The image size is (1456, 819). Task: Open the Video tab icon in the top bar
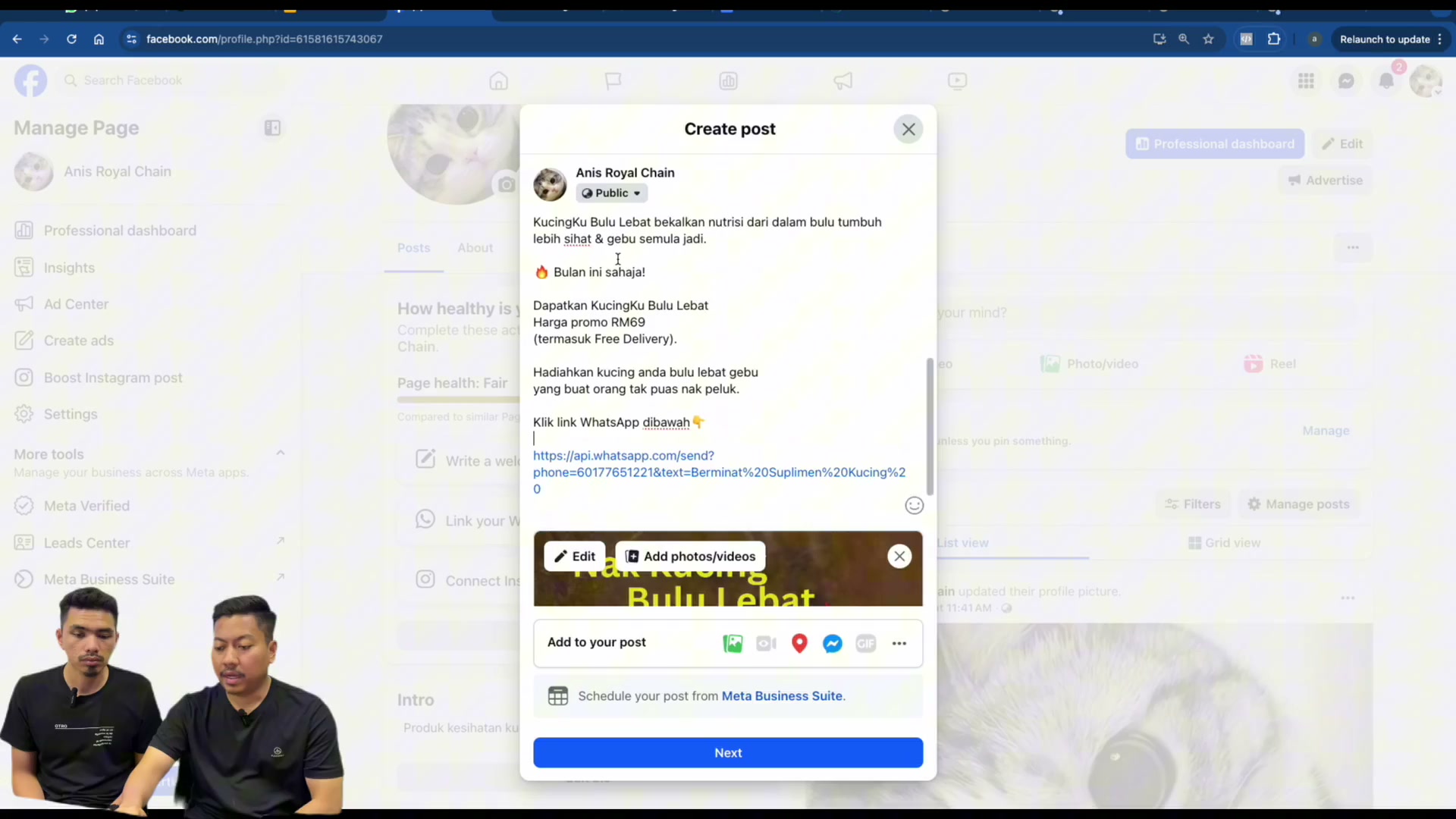point(957,81)
